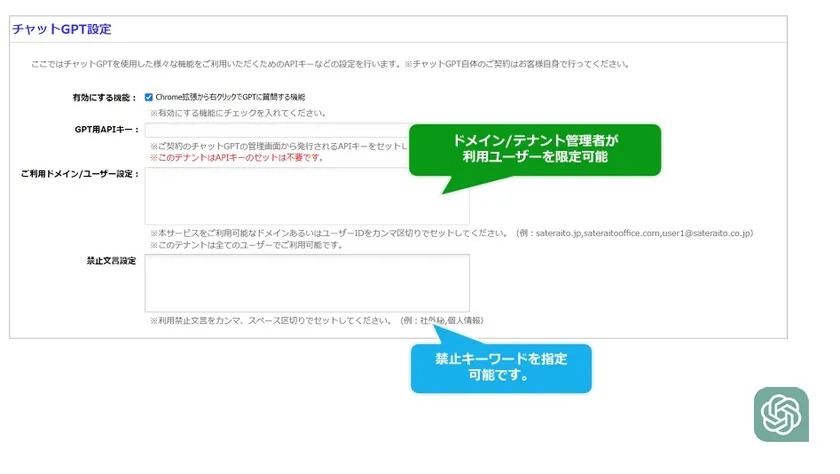Toggle the Chrome拡張 GPT質問機能 checkbox
Screen dimensions: 840x474
click(x=148, y=97)
